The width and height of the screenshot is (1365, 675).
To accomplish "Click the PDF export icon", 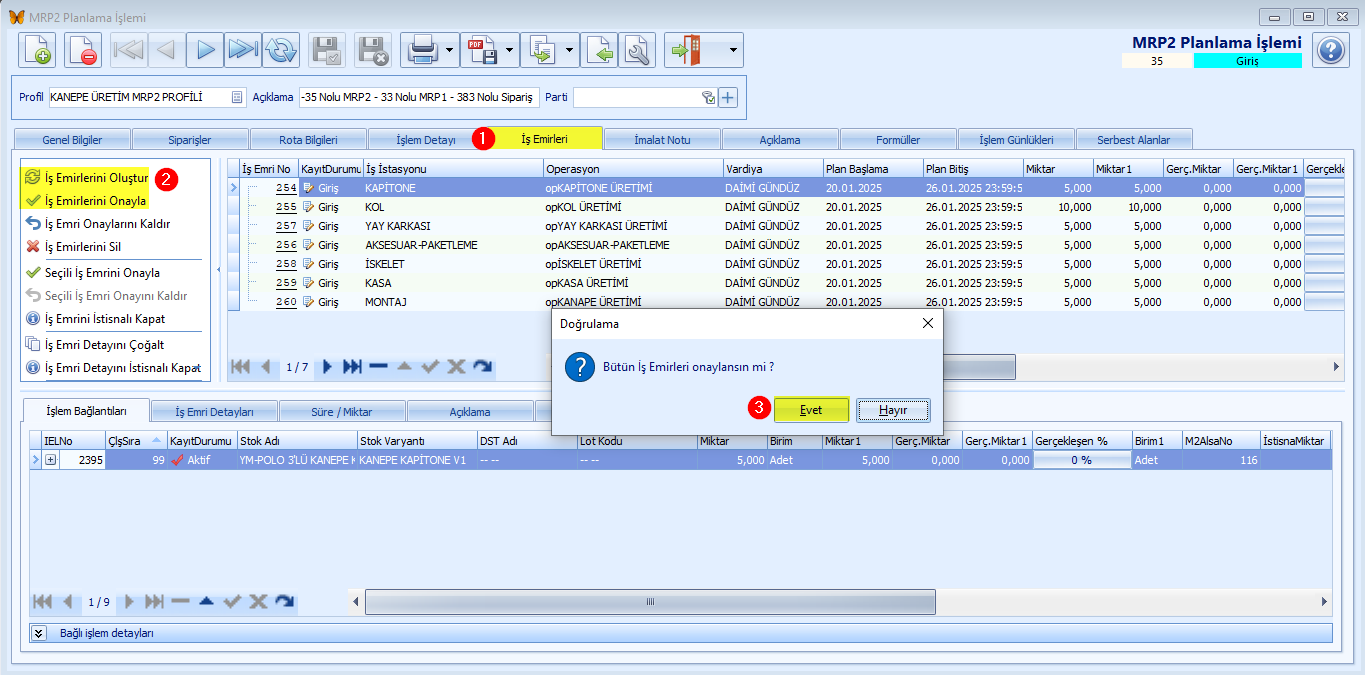I will (482, 49).
